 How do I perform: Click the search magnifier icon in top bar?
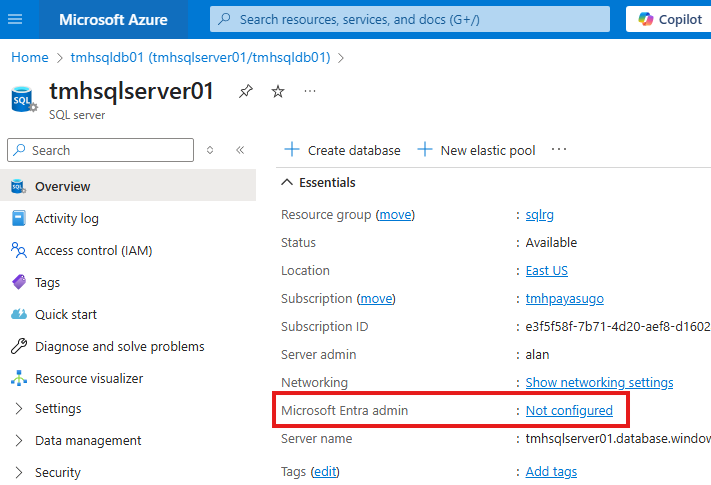[x=224, y=19]
